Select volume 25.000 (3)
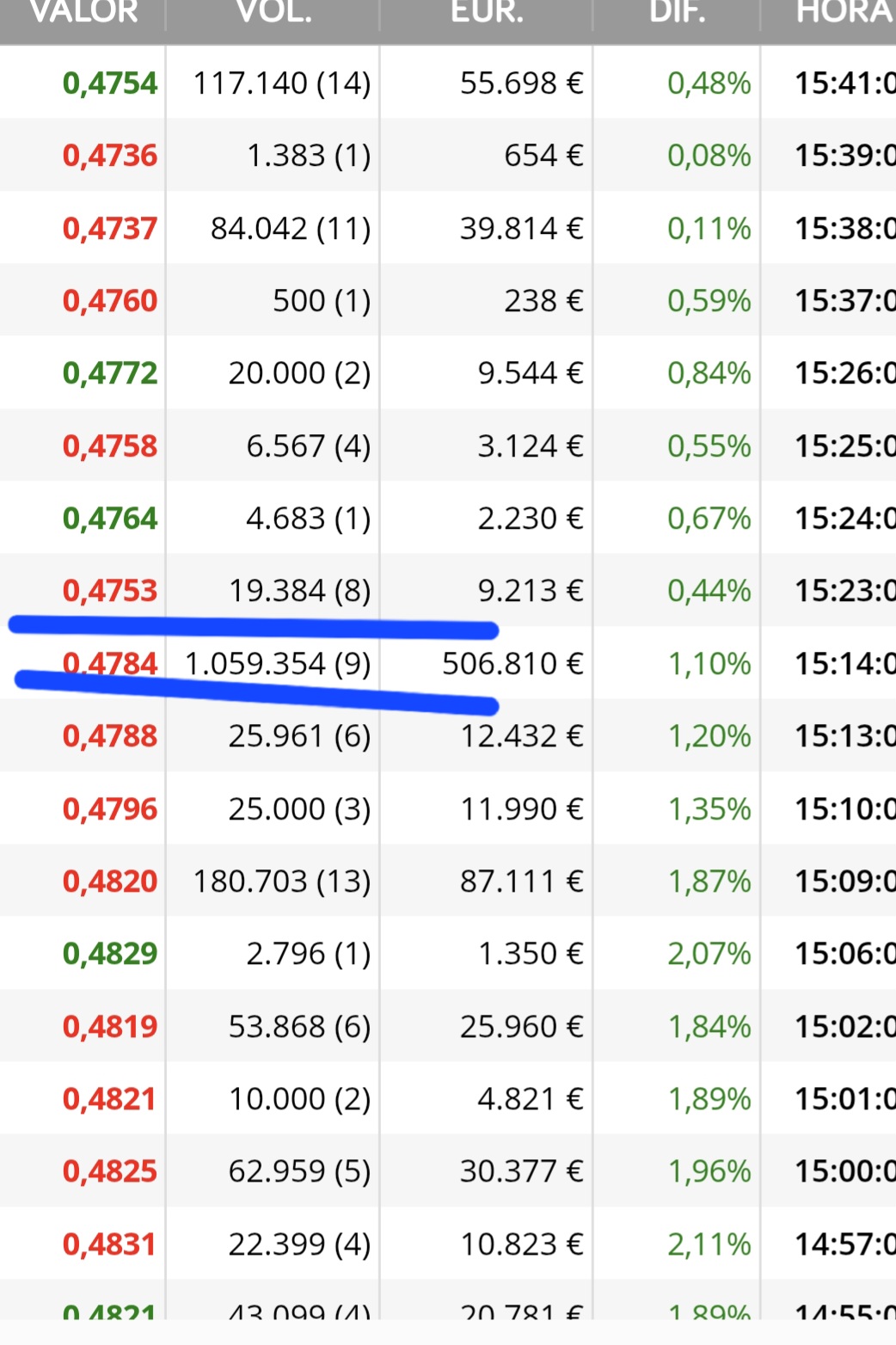The height and width of the screenshot is (1345, 896). coord(299,809)
